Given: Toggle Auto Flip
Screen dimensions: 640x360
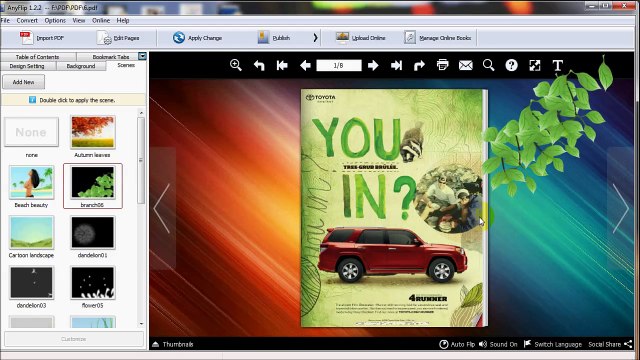Looking at the screenshot, I should [457, 344].
